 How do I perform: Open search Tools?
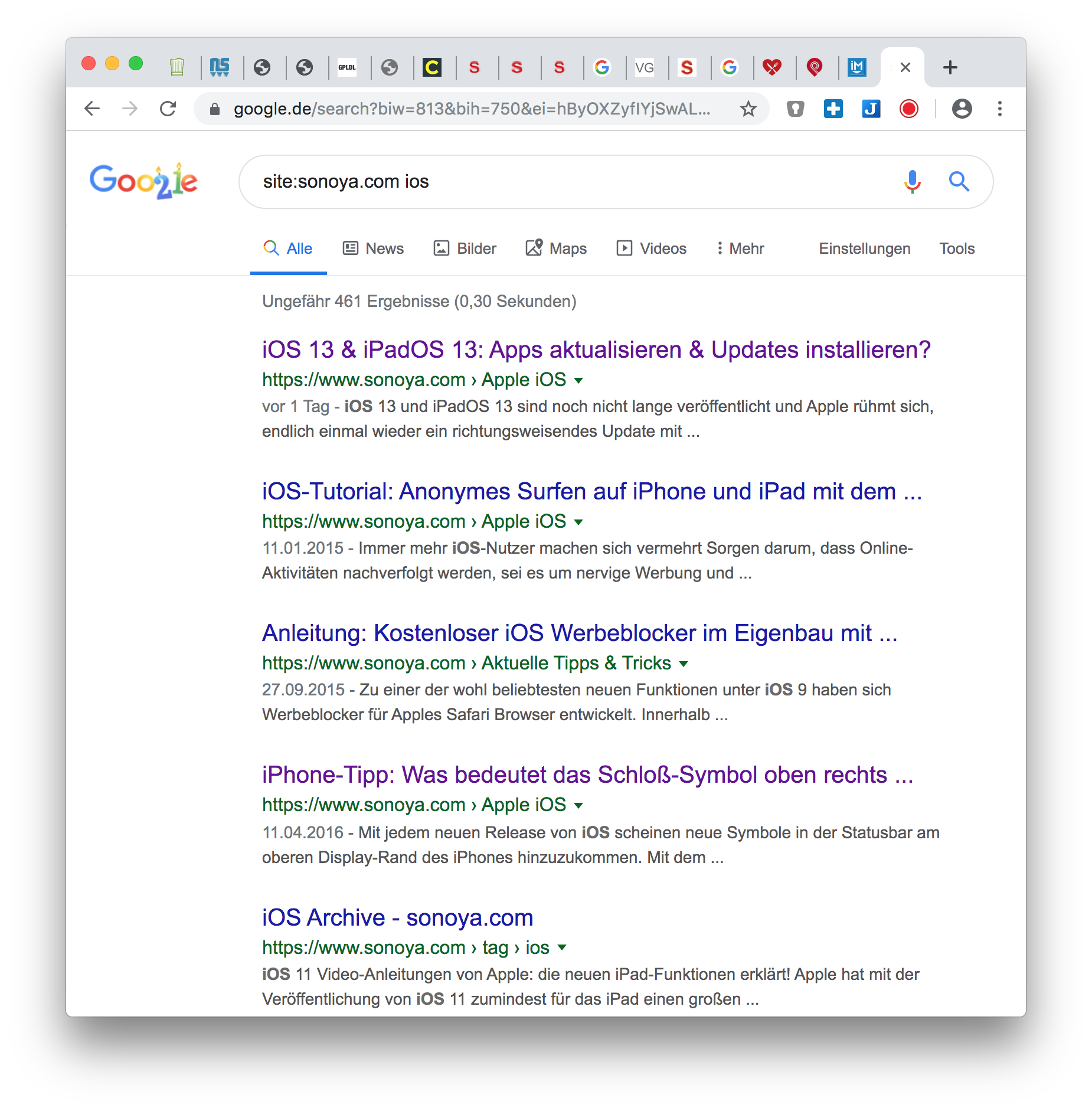pyautogui.click(x=957, y=249)
